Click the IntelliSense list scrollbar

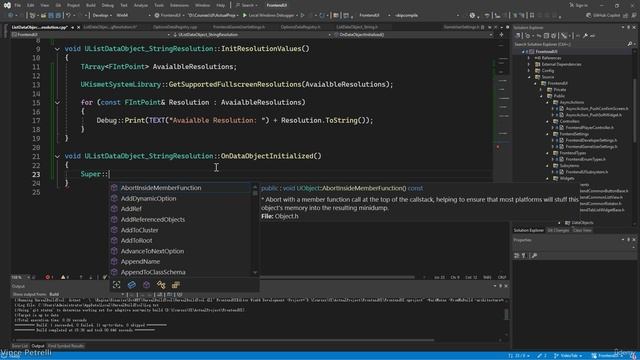255,230
